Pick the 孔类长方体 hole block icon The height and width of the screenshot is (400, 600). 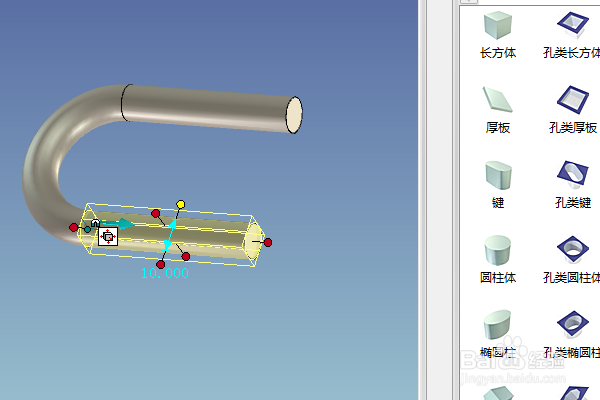coord(572,25)
